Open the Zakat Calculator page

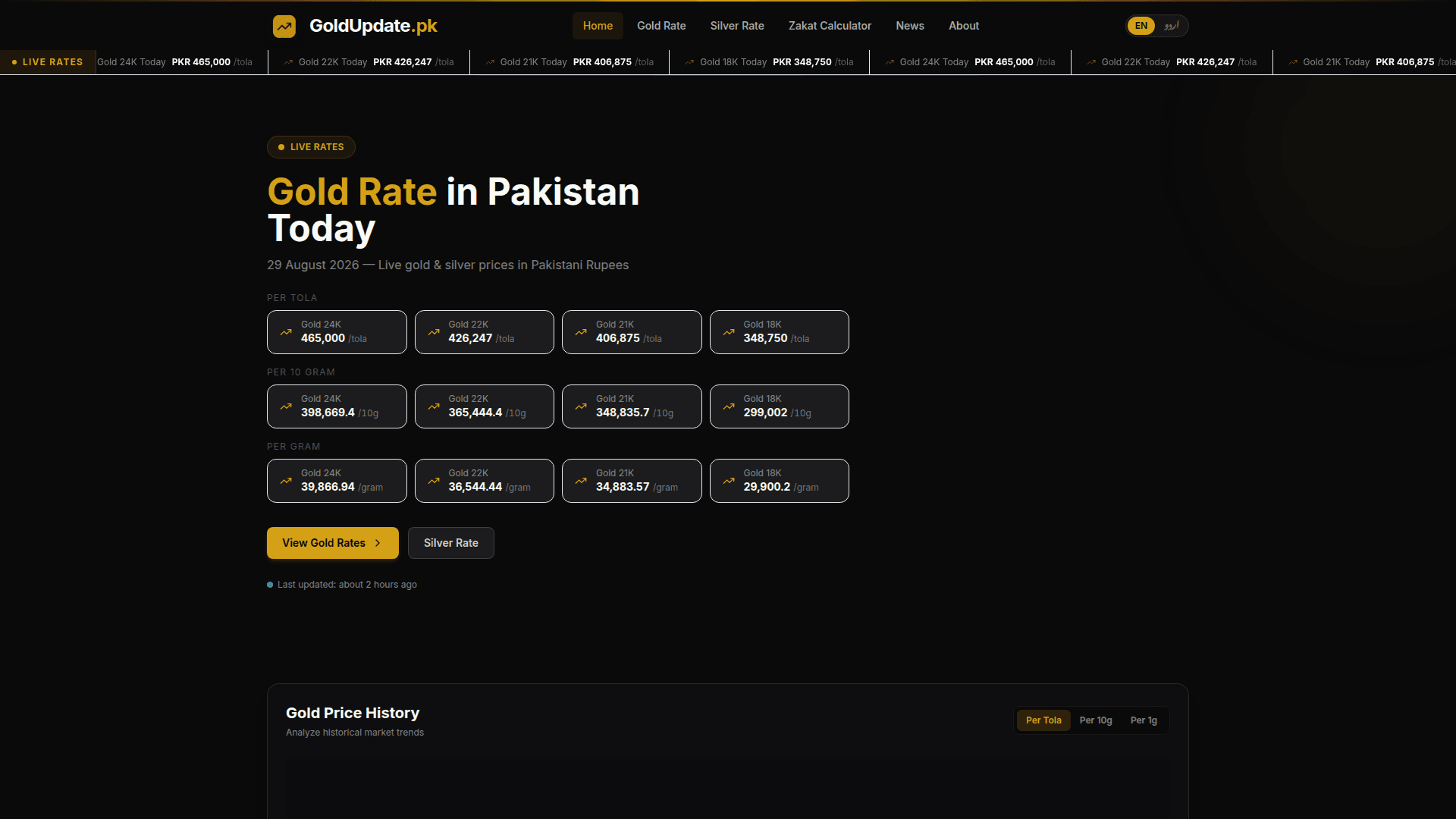830,26
